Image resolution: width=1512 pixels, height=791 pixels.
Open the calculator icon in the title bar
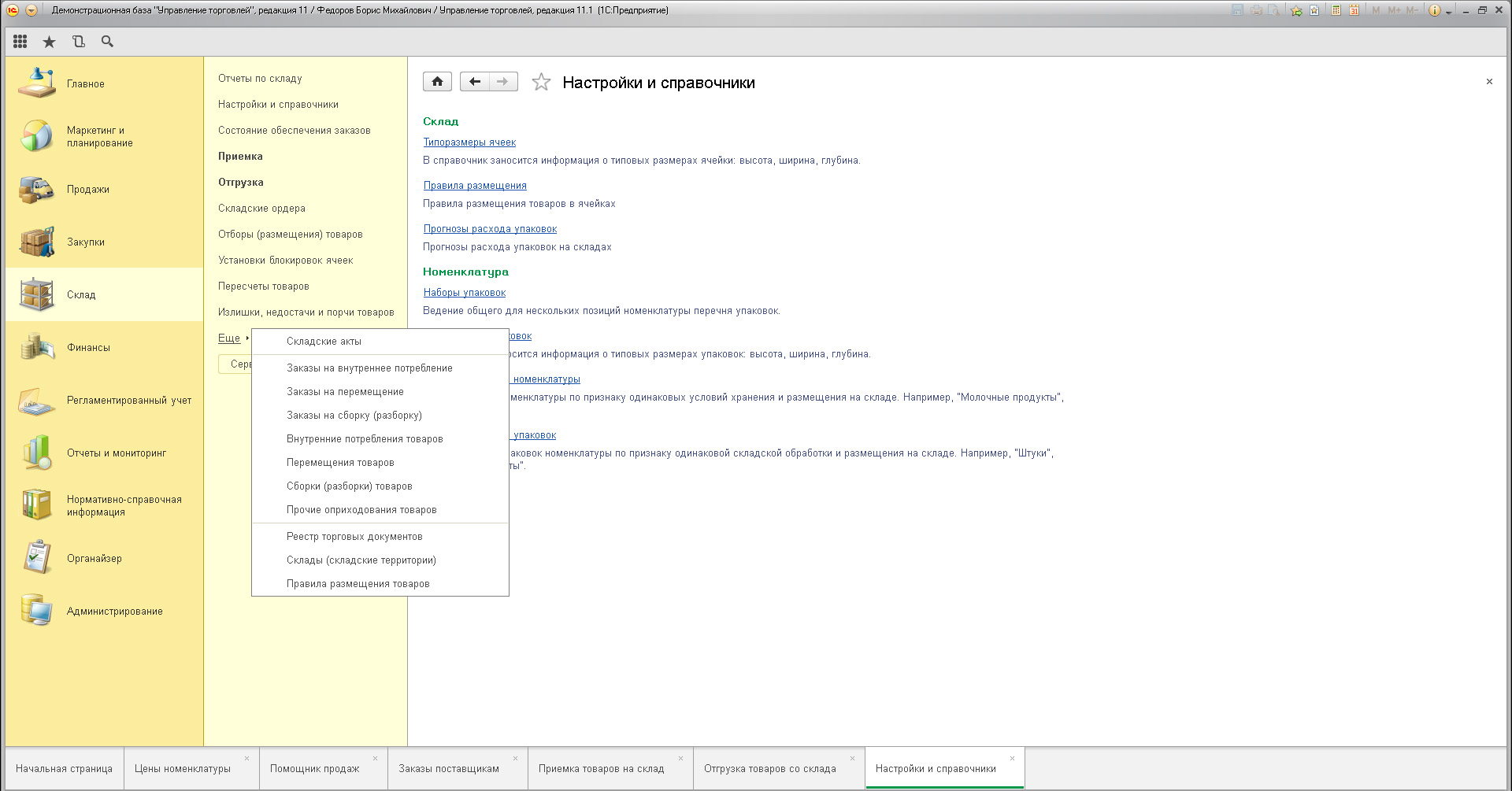[x=1336, y=10]
